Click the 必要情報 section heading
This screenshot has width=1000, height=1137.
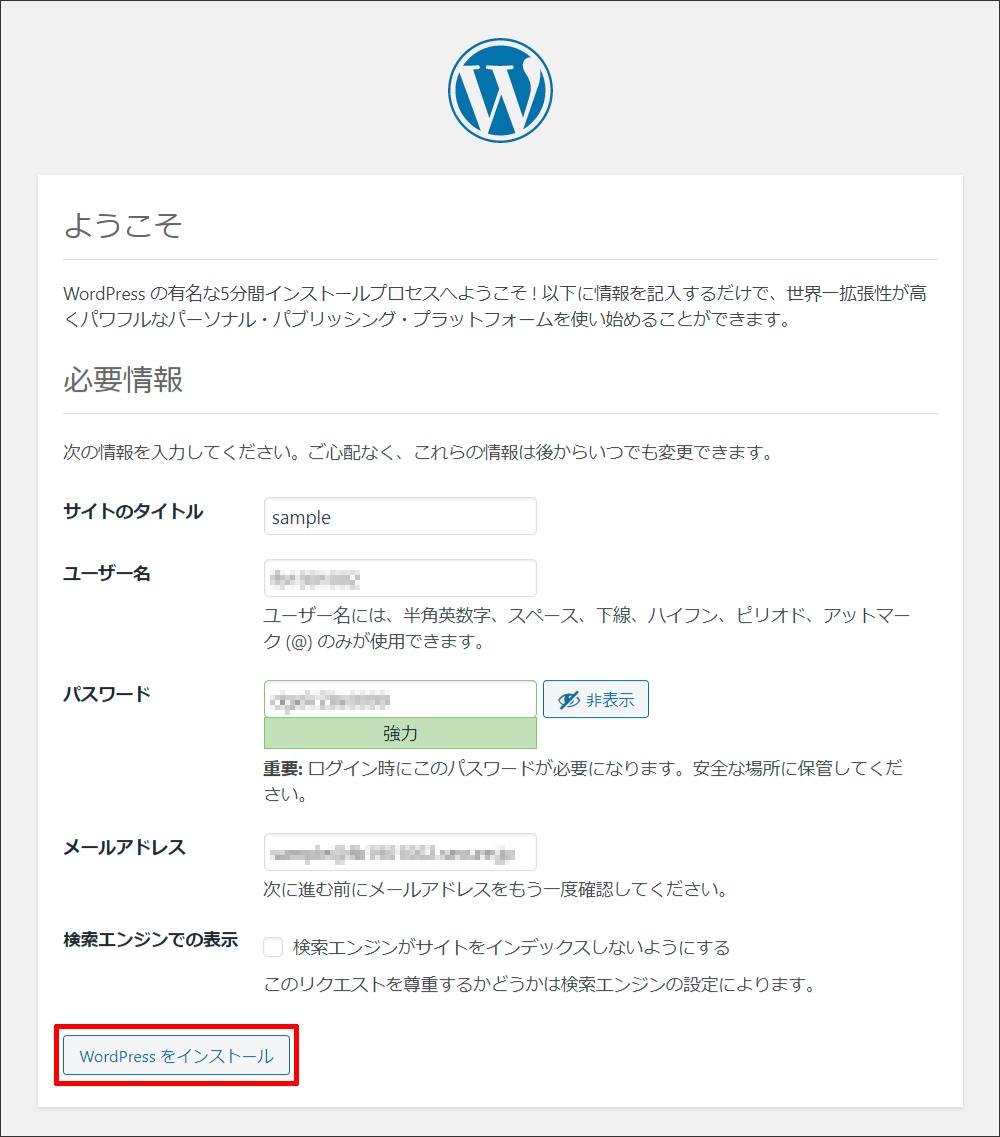(x=123, y=380)
